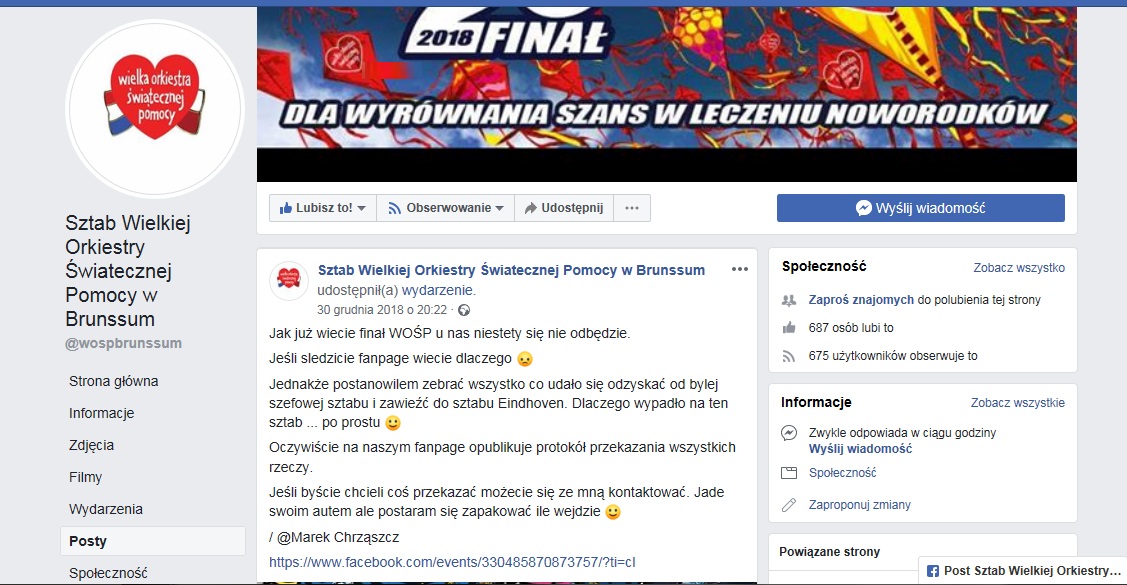Open the facebook.com/events link in post
The height and width of the screenshot is (585, 1127).
point(452,562)
